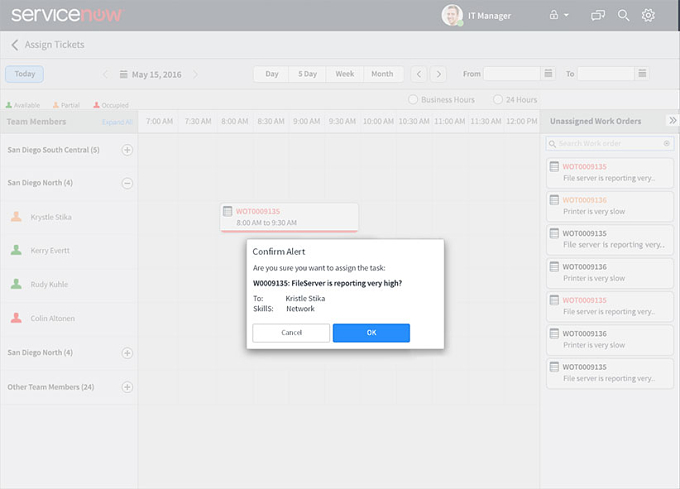Select the Today button
The image size is (680, 489).
(x=24, y=74)
